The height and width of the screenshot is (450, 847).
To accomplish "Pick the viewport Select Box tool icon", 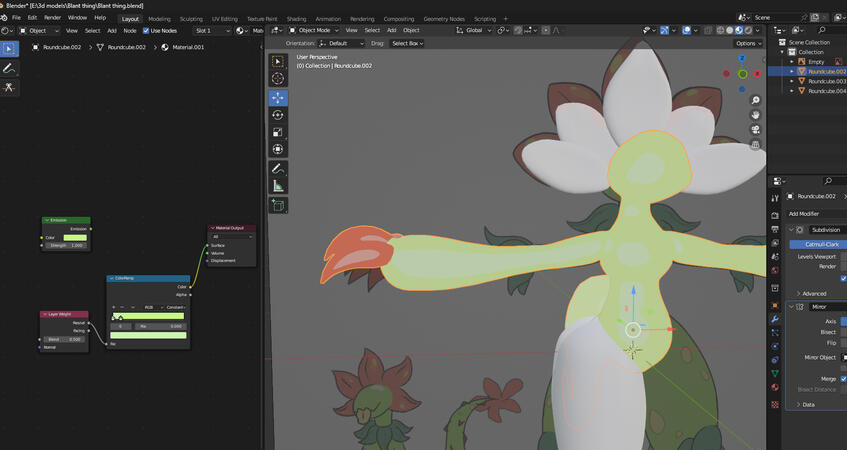I will 278,62.
